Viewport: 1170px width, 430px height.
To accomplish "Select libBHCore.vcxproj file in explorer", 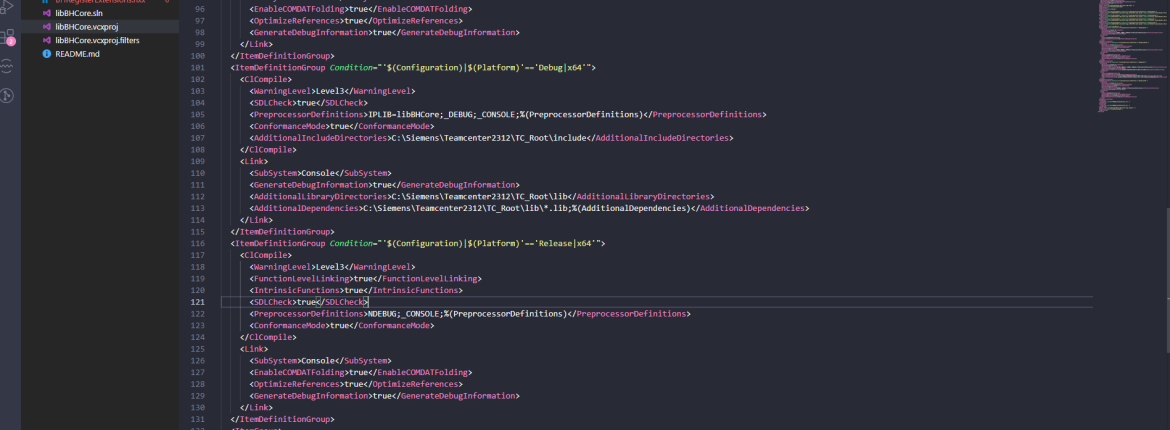I will tap(87, 27).
